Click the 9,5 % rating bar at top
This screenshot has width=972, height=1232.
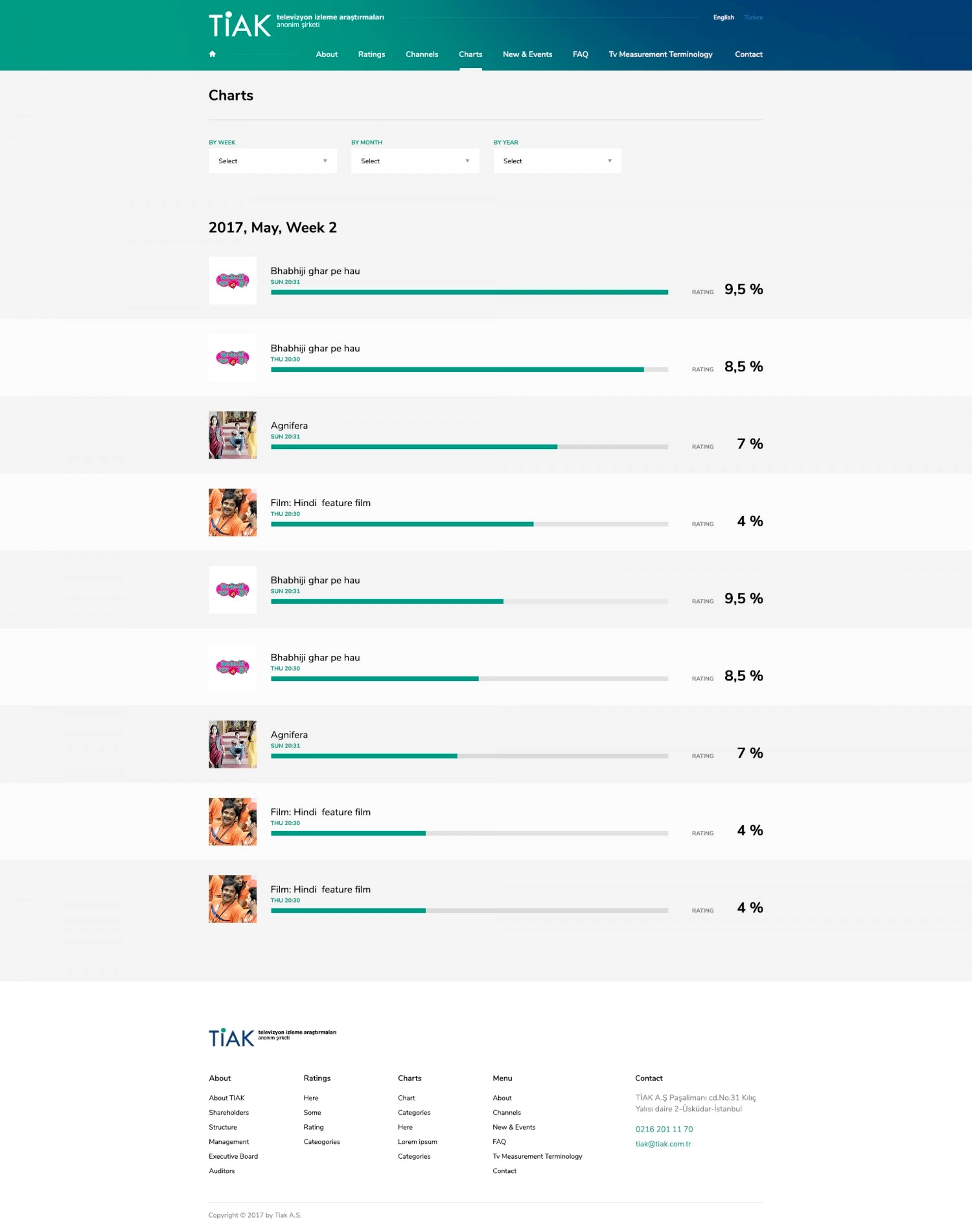[469, 292]
